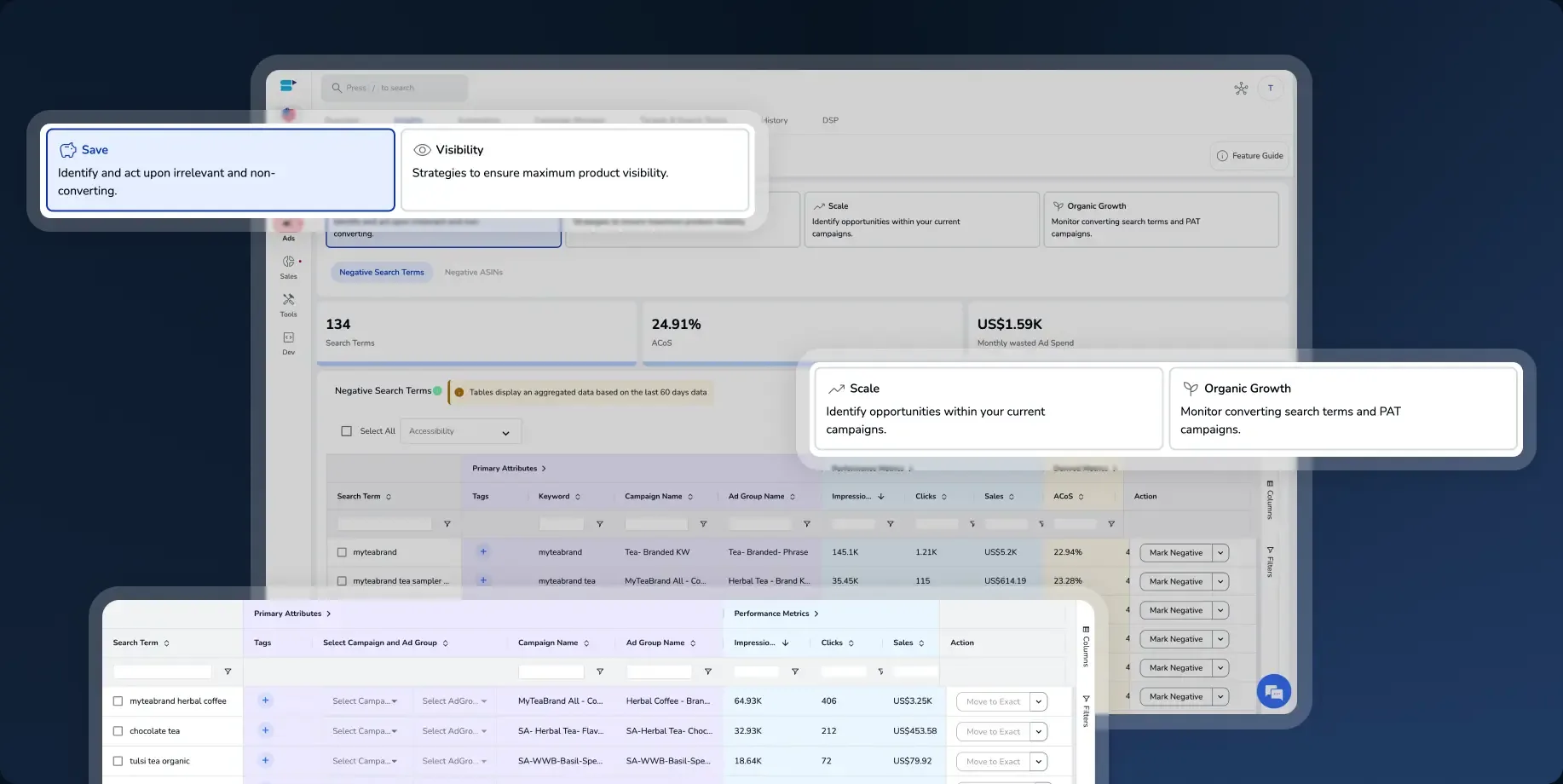Check the myteabrand herbal coffee checkbox
Viewport: 1563px width, 784px height.
point(118,701)
